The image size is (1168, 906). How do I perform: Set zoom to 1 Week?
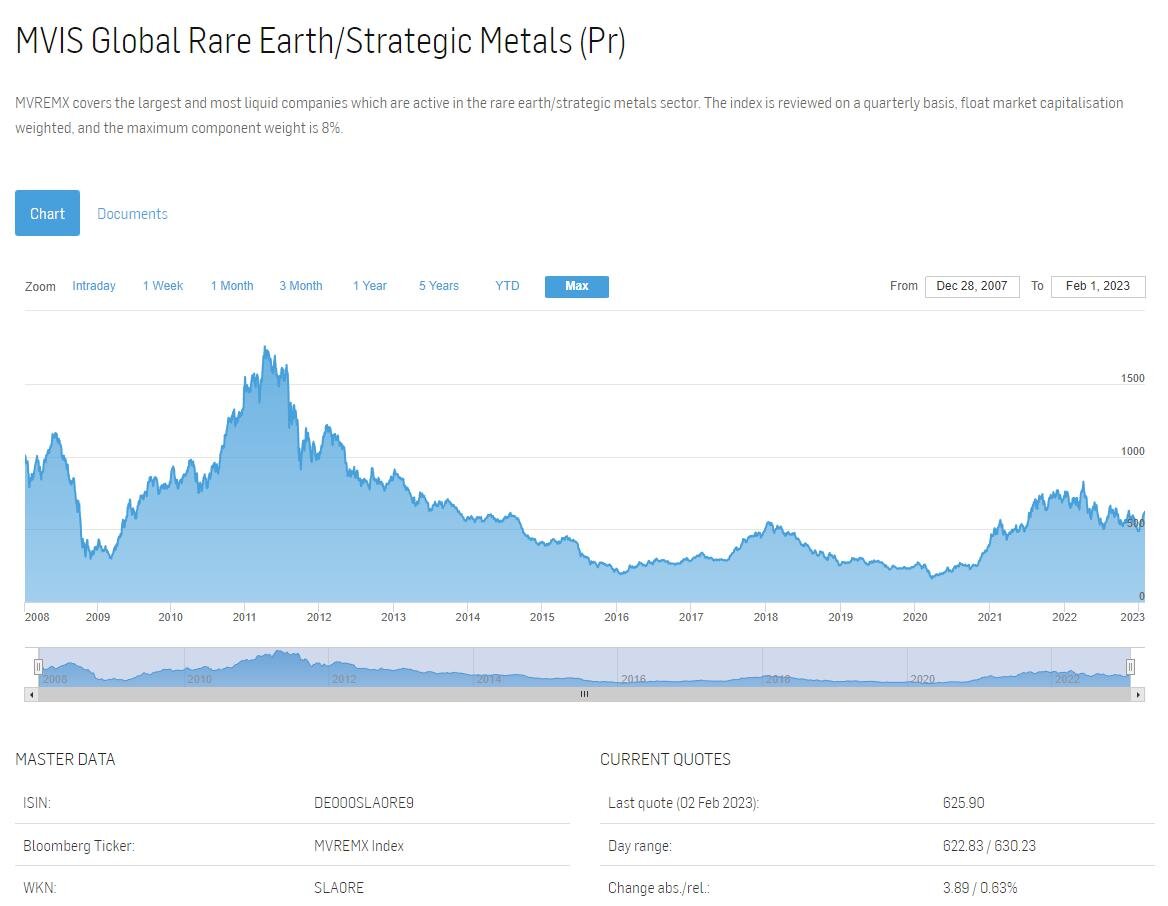coord(163,286)
